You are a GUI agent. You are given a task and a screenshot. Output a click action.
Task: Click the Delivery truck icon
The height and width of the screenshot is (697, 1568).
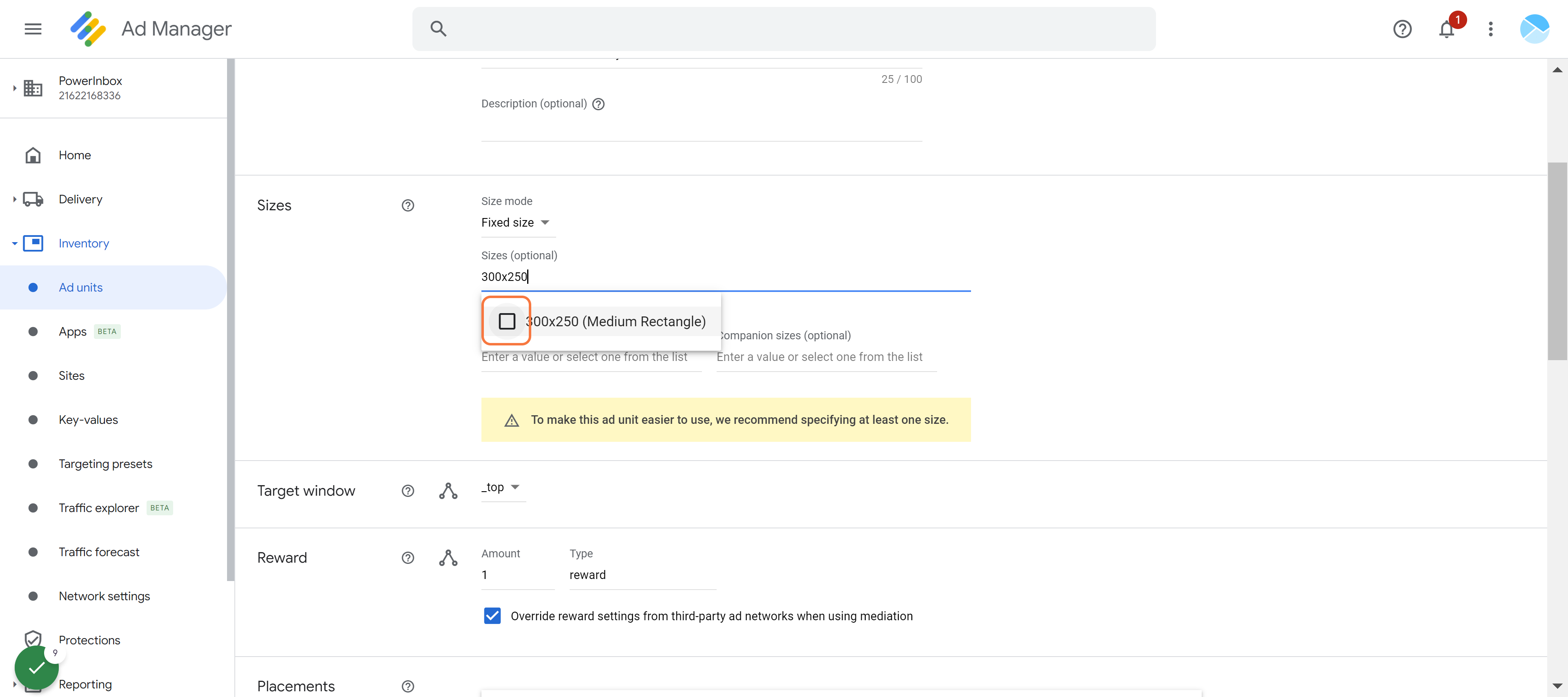coord(33,199)
